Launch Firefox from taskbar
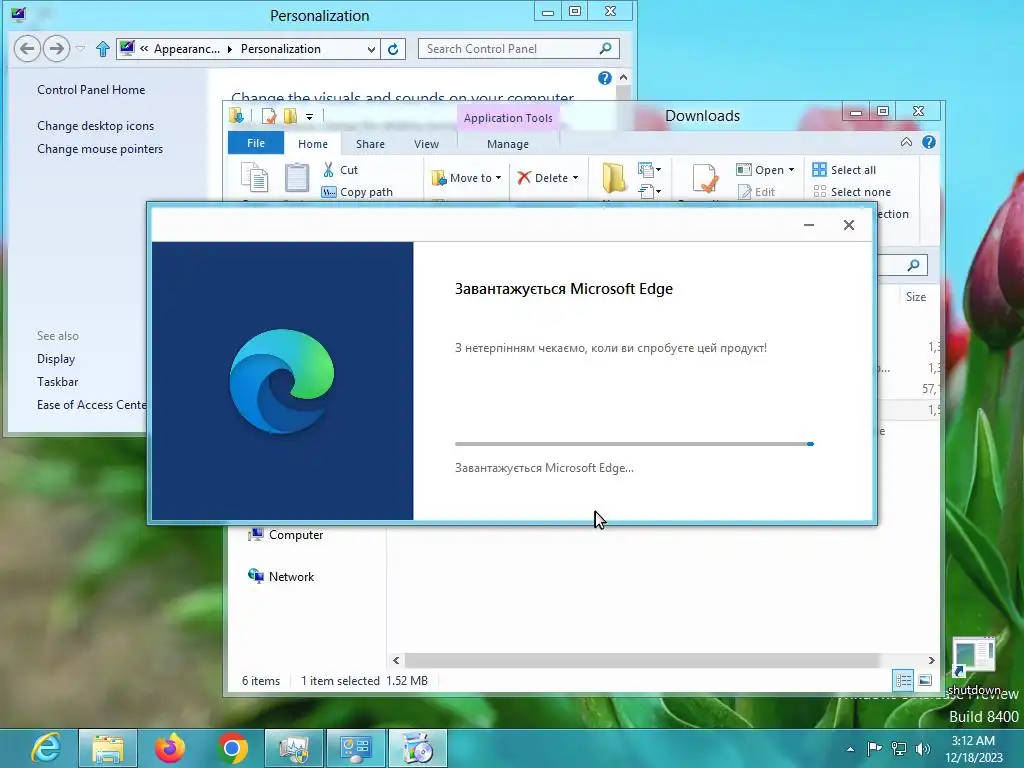The image size is (1024, 768). (x=170, y=748)
